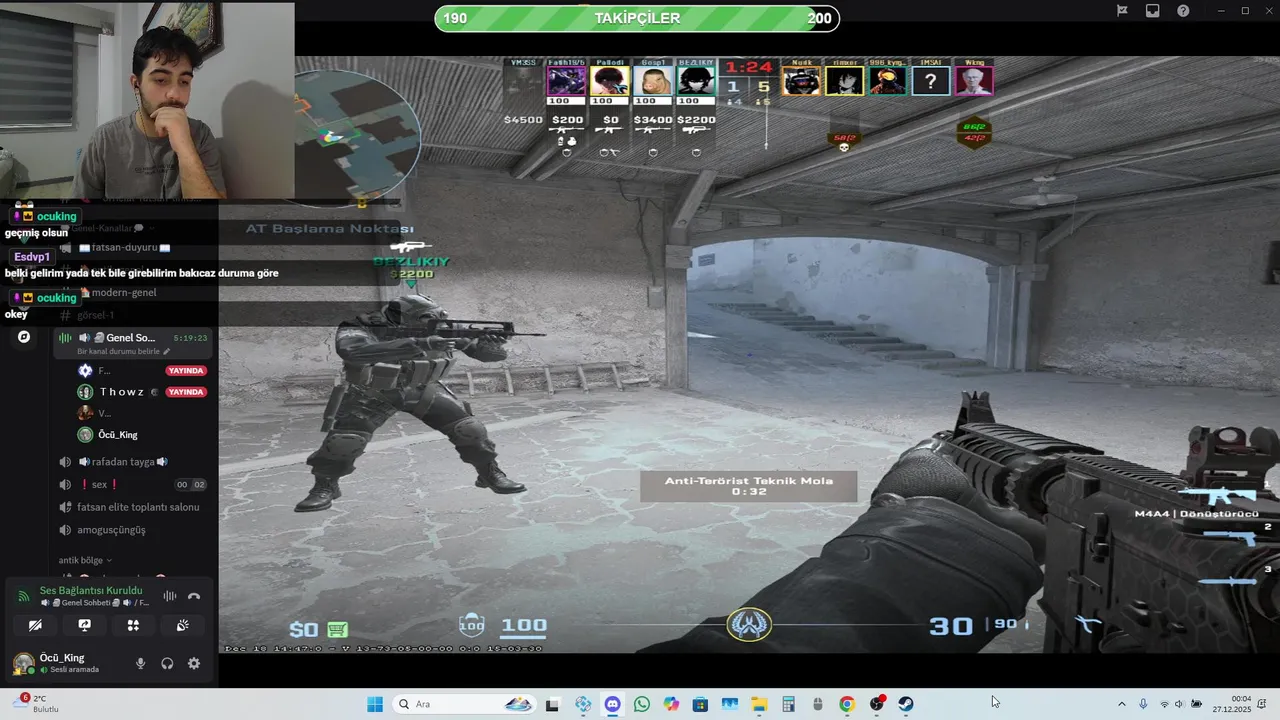Click Ses Bağlantısı Kuruldu status

[91, 590]
